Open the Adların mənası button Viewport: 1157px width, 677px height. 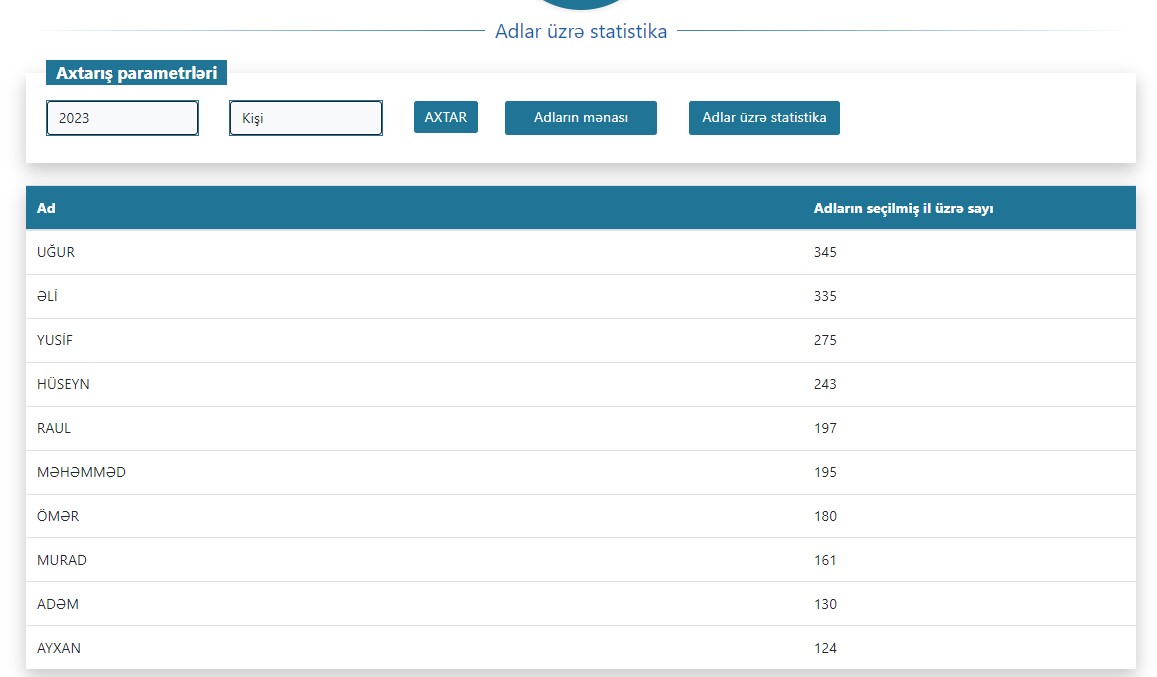tap(580, 118)
